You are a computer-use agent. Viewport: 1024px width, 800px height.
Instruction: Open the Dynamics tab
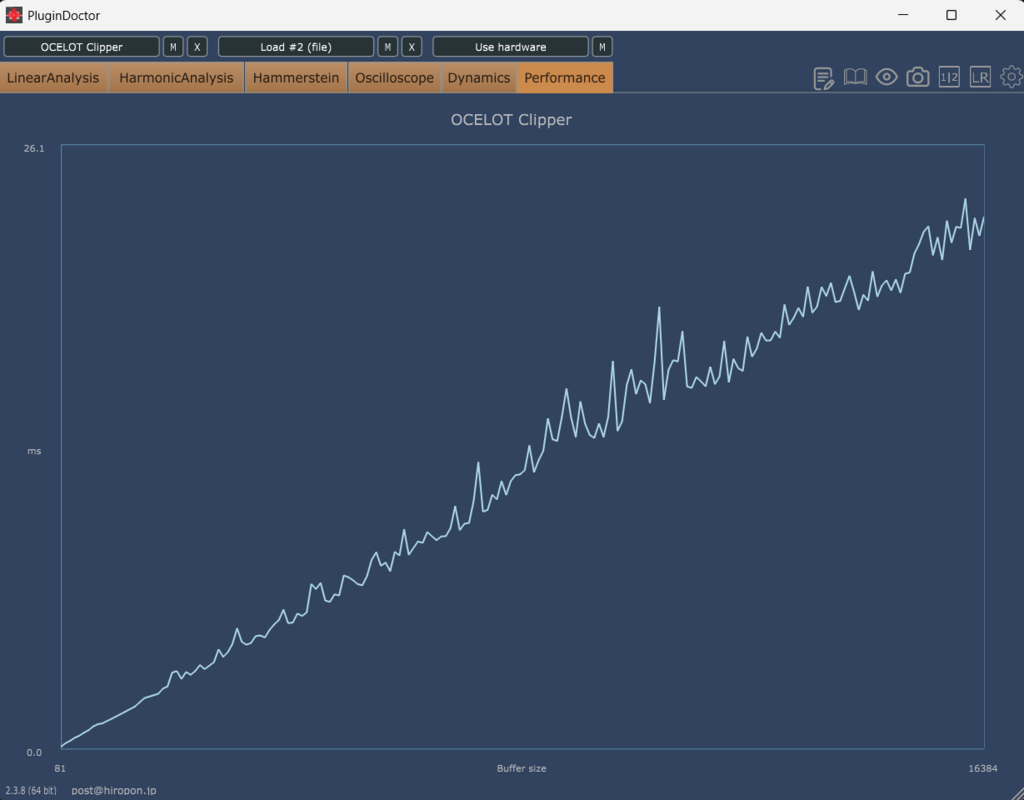(479, 78)
